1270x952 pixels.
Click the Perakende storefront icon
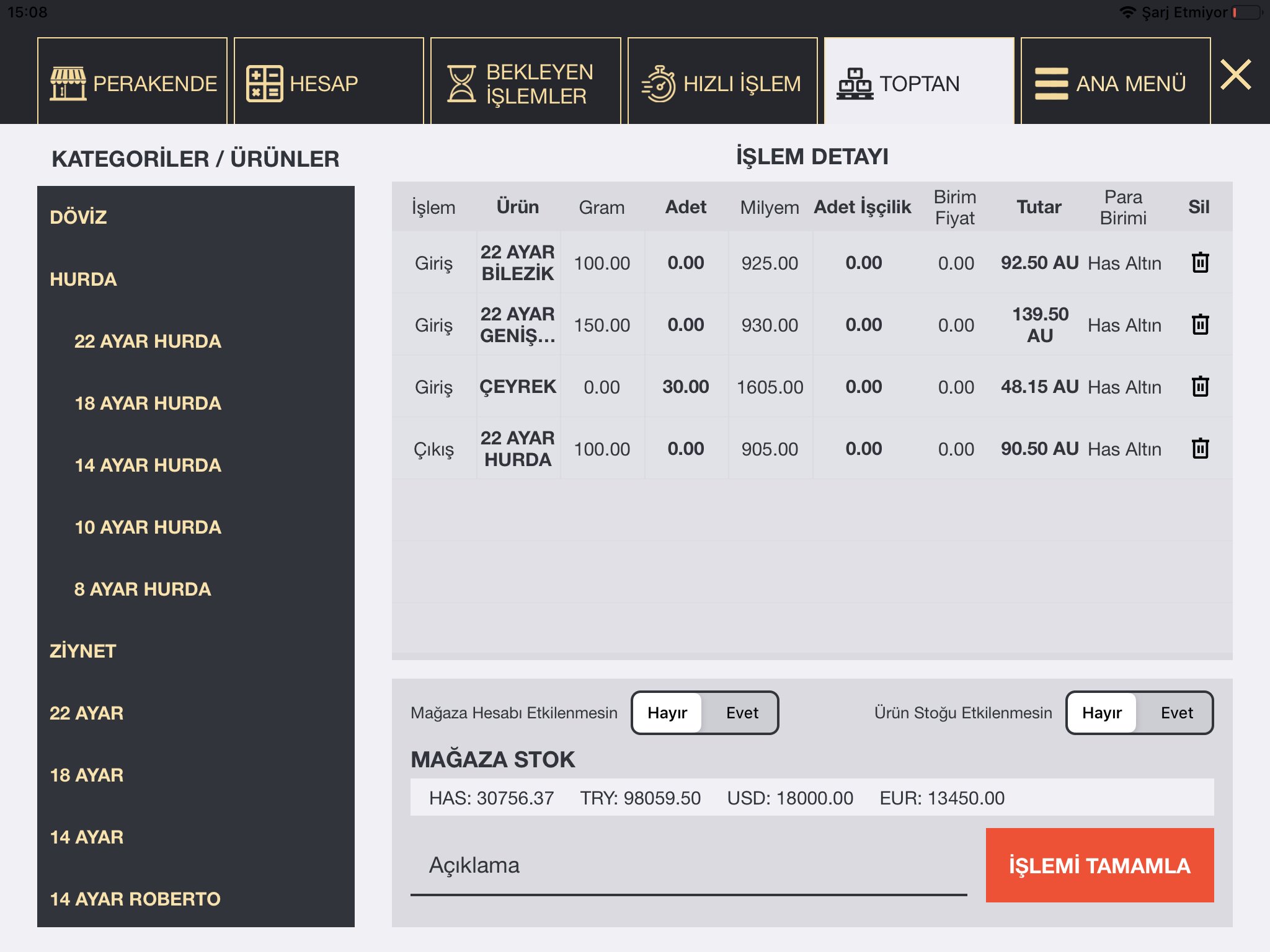pyautogui.click(x=68, y=83)
